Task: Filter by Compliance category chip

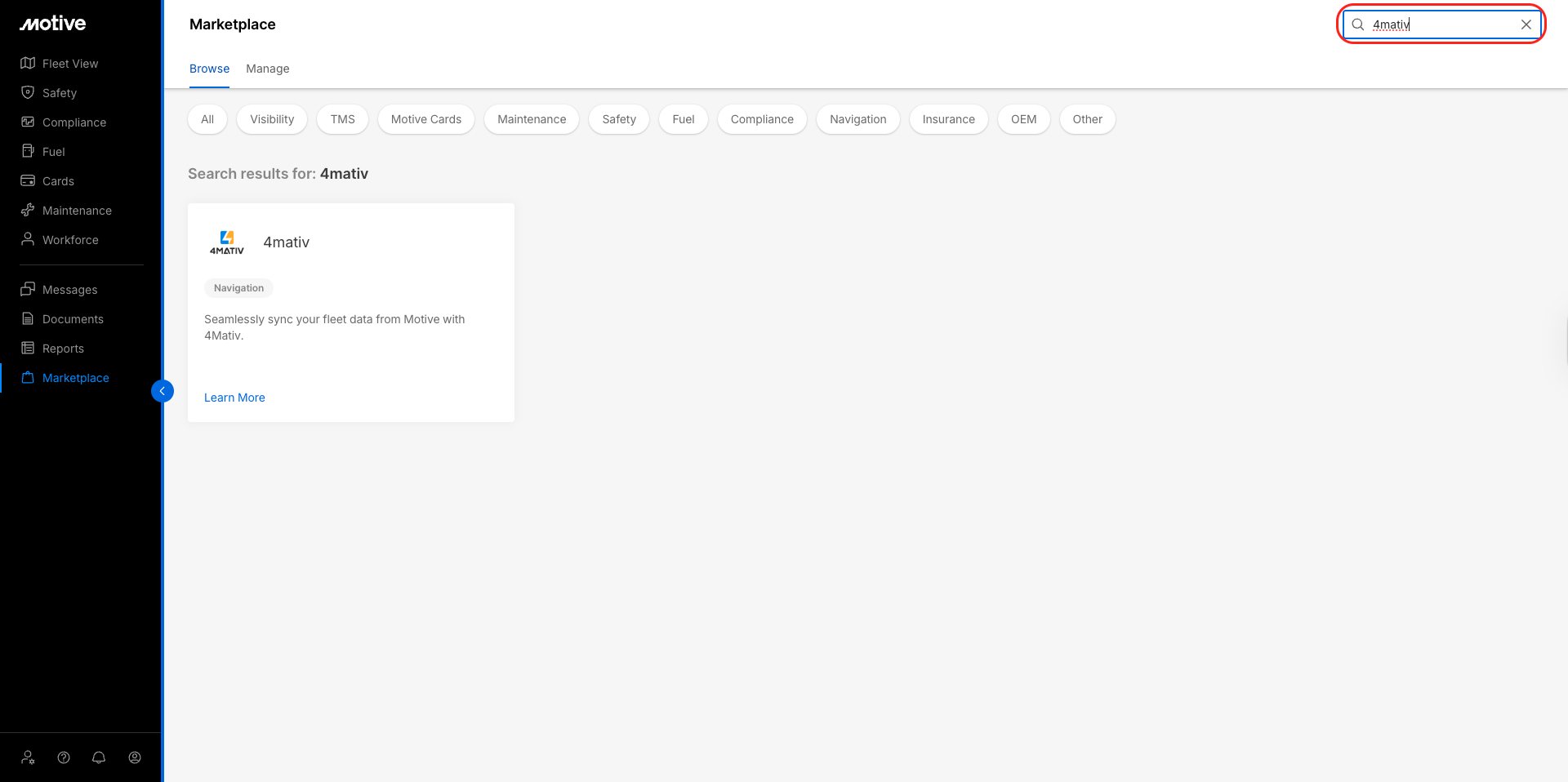Action: [762, 119]
